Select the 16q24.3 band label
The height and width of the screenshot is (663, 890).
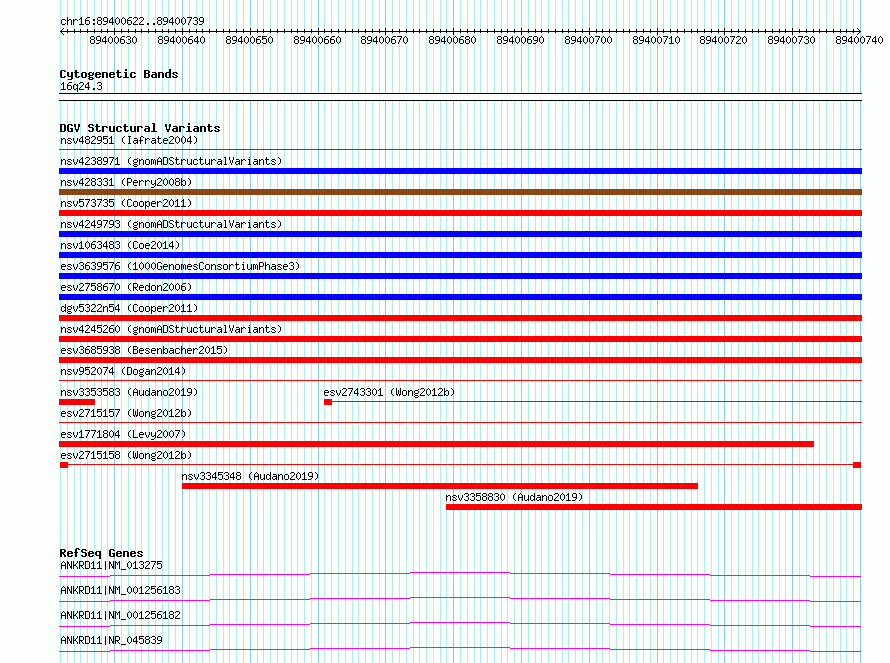[81, 86]
